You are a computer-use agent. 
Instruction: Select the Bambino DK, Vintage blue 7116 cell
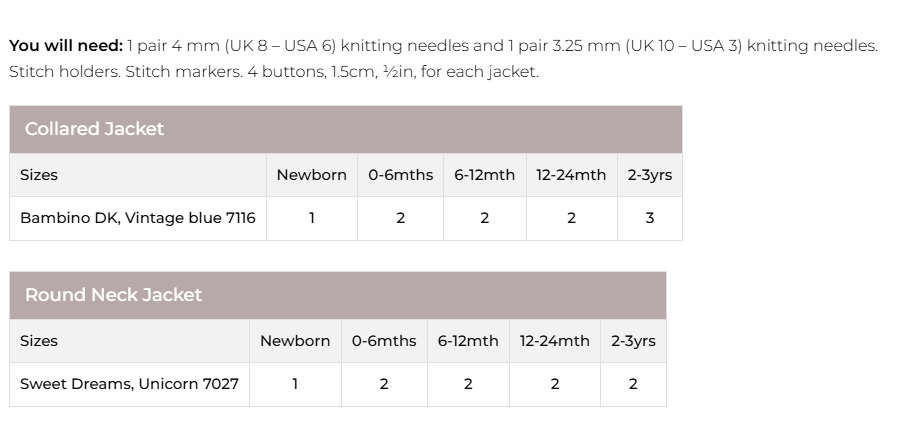(138, 218)
